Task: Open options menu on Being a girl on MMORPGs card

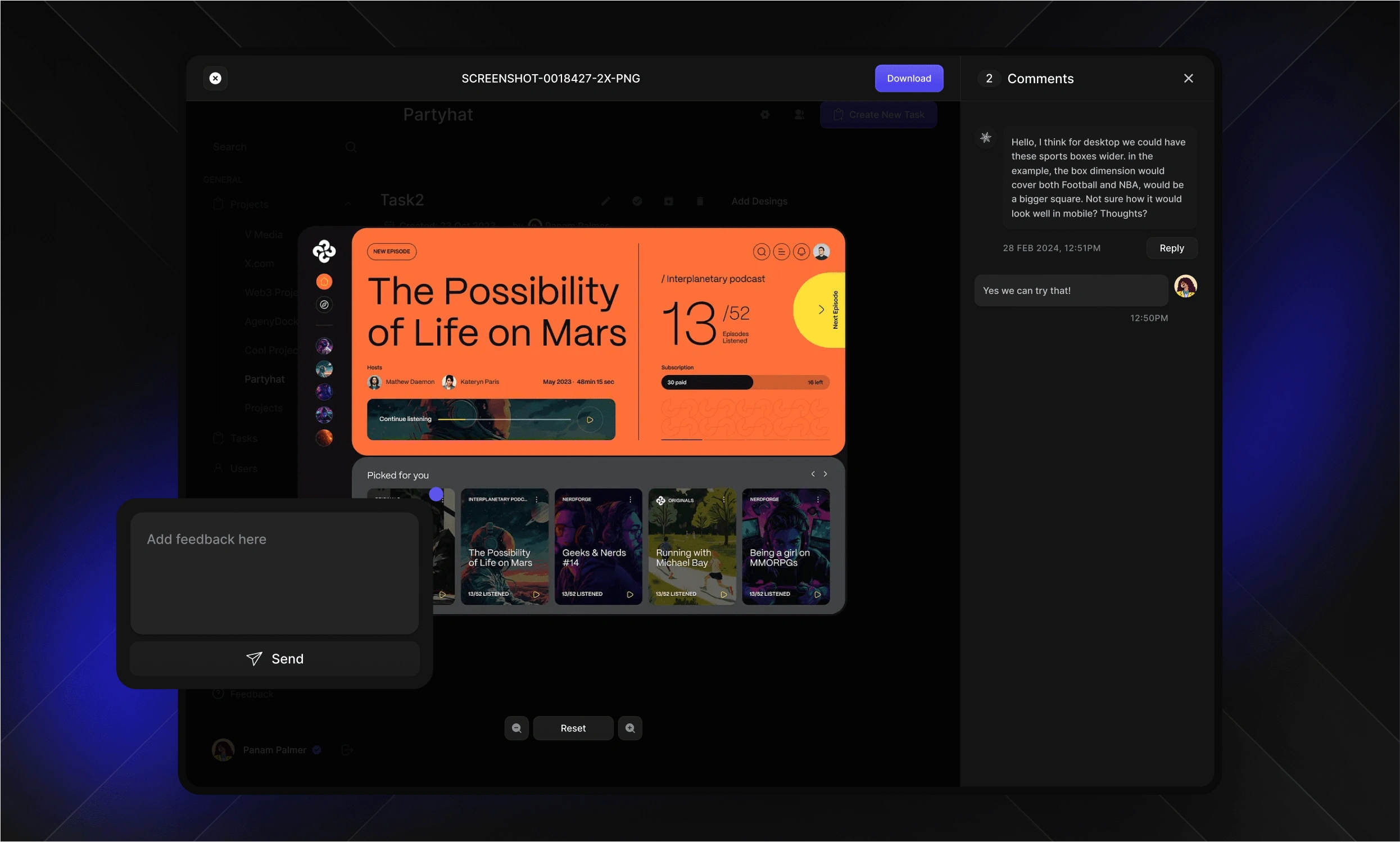Action: click(817, 500)
